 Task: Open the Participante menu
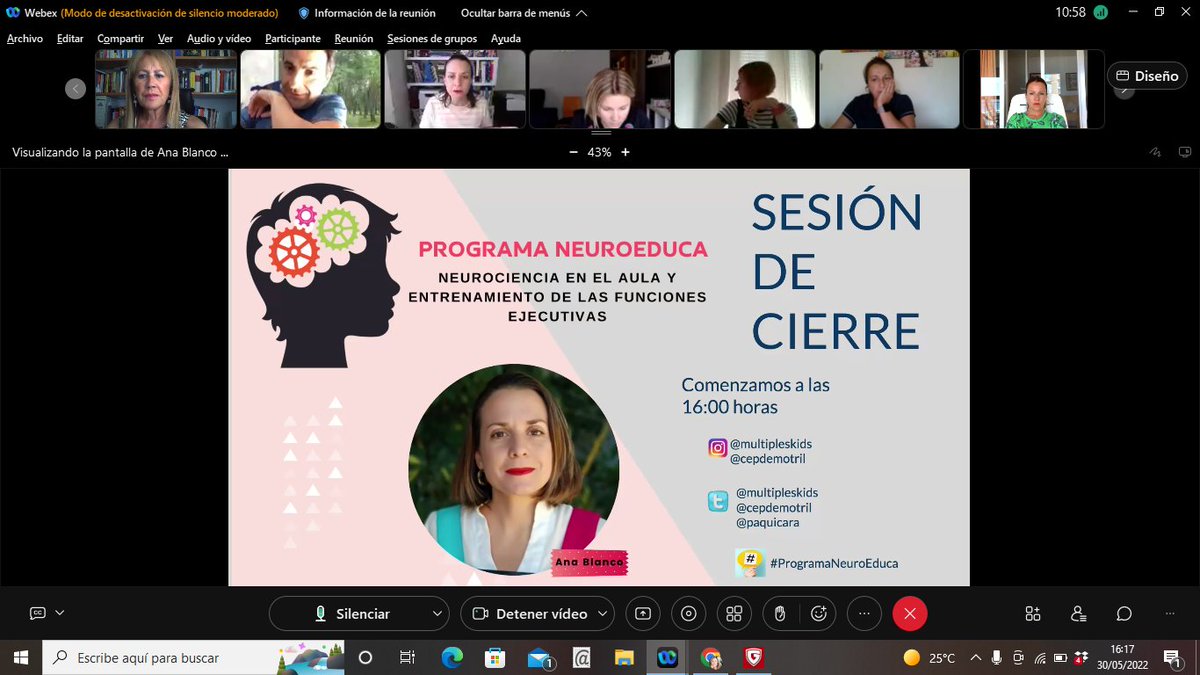click(x=293, y=38)
